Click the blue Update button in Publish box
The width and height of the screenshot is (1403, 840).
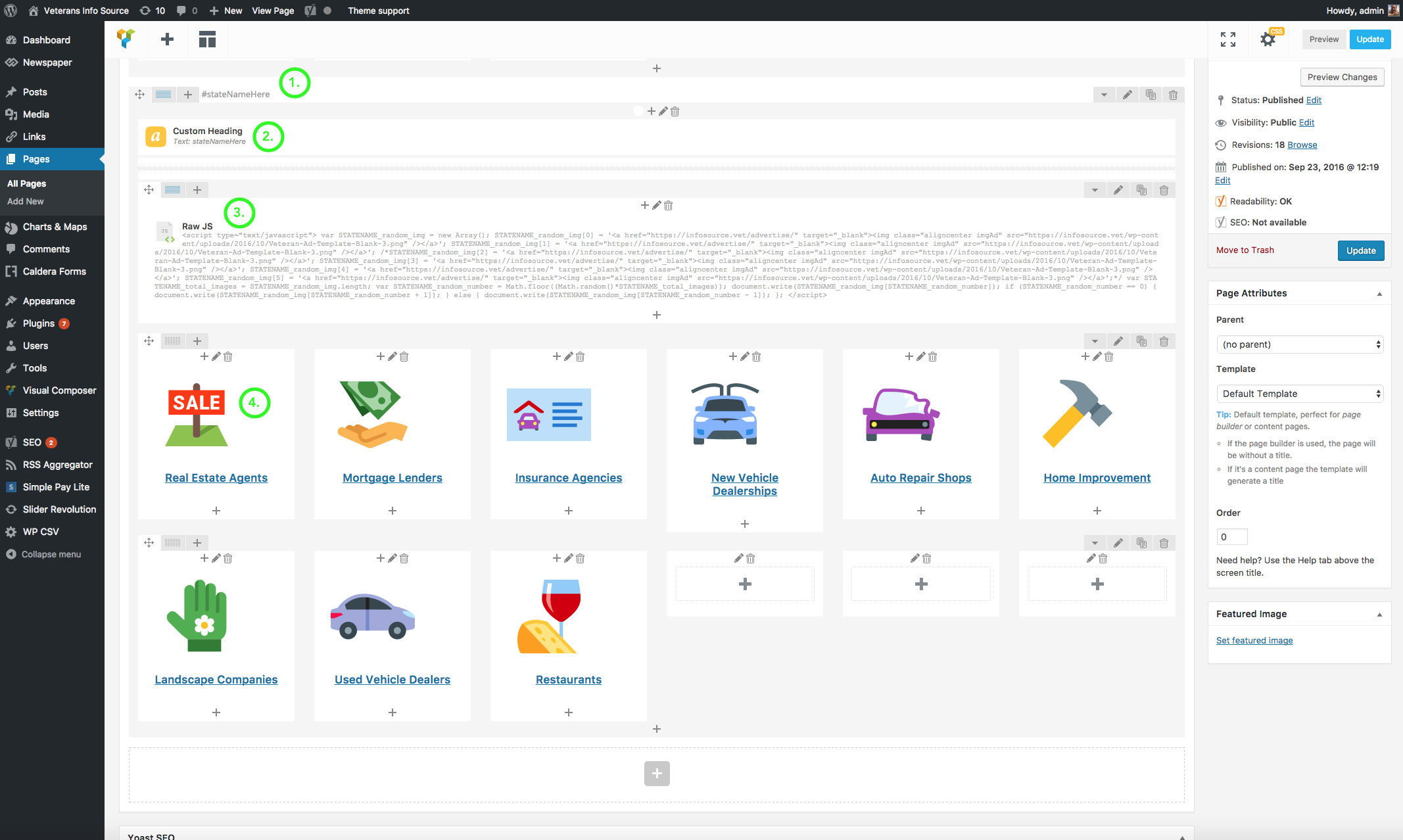1361,250
